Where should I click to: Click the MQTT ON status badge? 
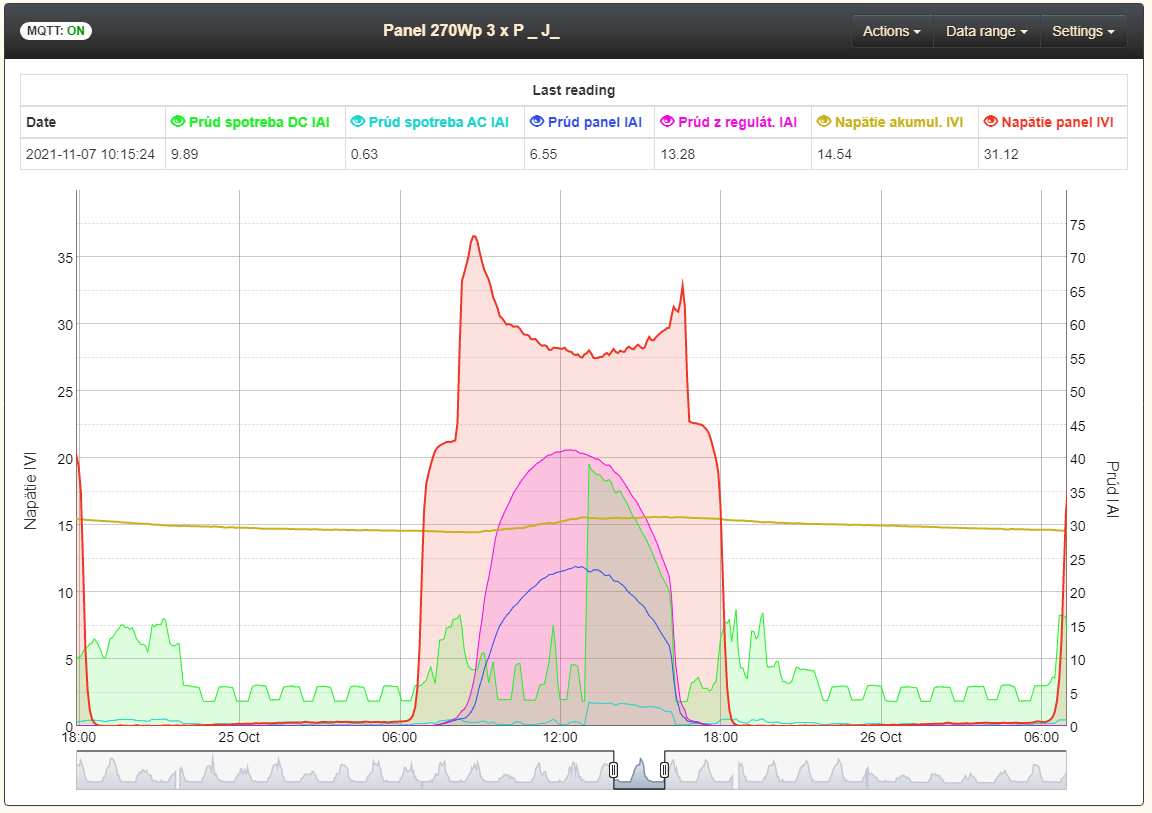click(x=56, y=31)
